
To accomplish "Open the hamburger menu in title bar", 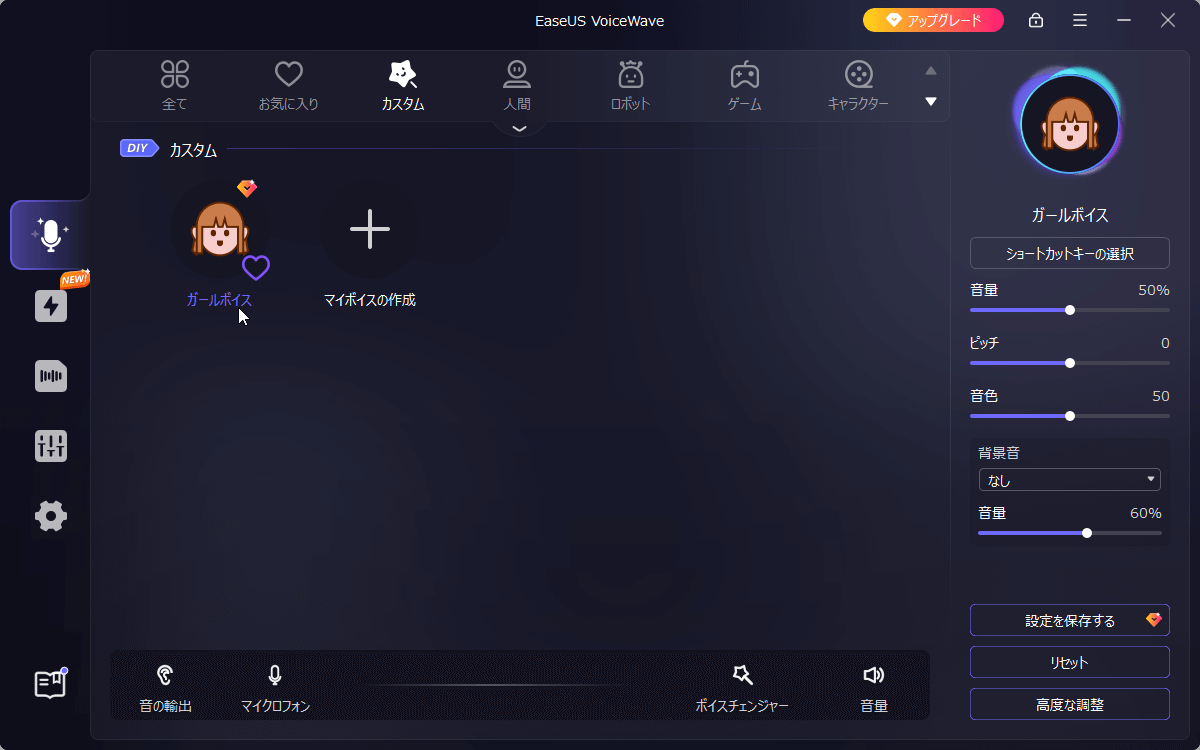I will (1080, 21).
